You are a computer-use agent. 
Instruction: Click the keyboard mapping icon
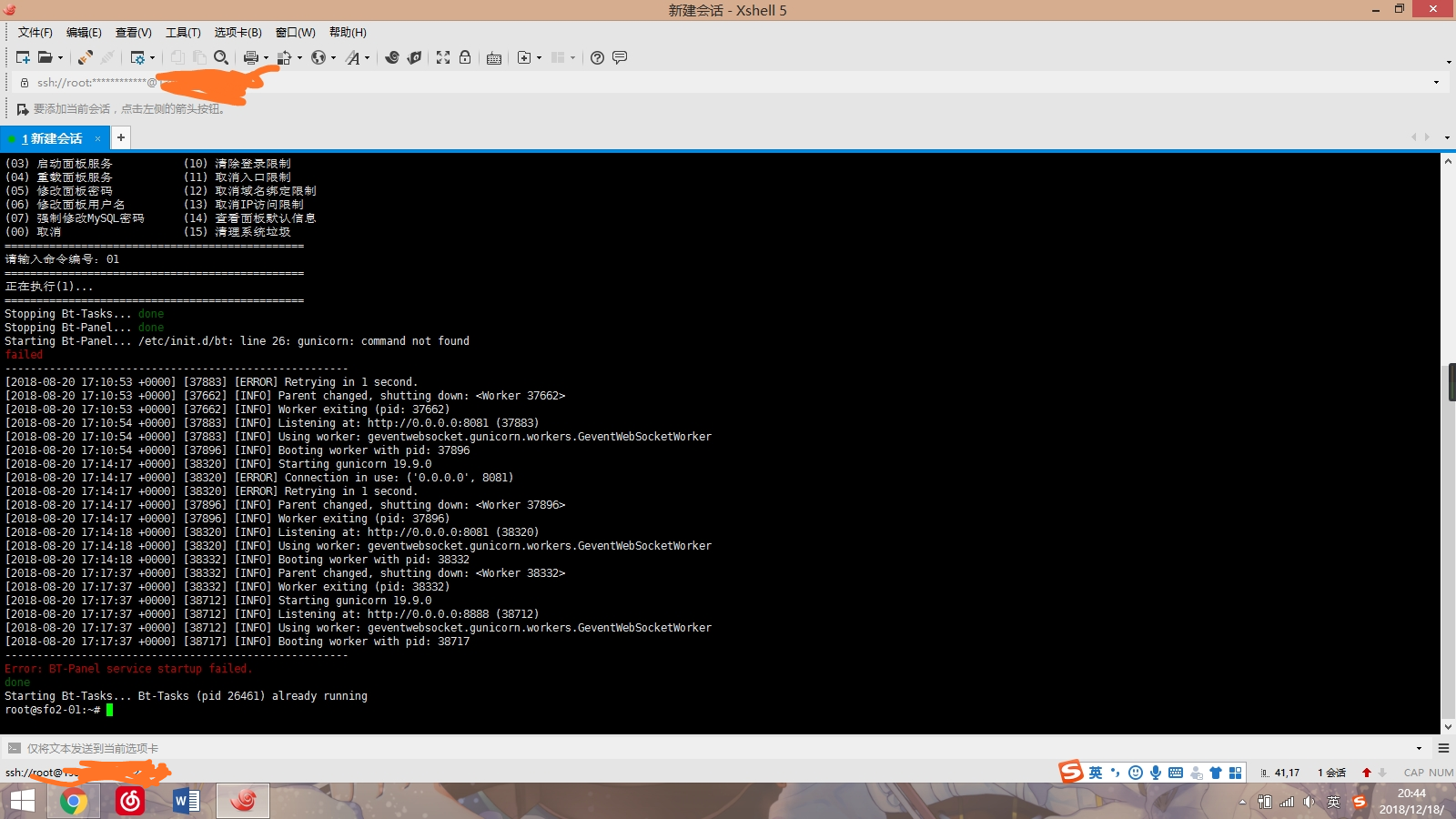pyautogui.click(x=494, y=57)
